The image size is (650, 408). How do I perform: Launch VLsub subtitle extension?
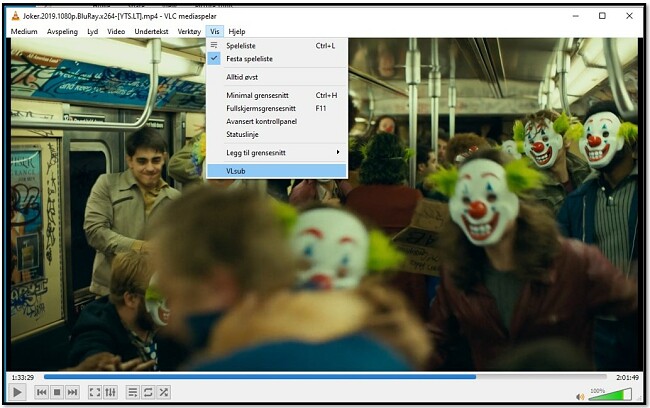[276, 171]
